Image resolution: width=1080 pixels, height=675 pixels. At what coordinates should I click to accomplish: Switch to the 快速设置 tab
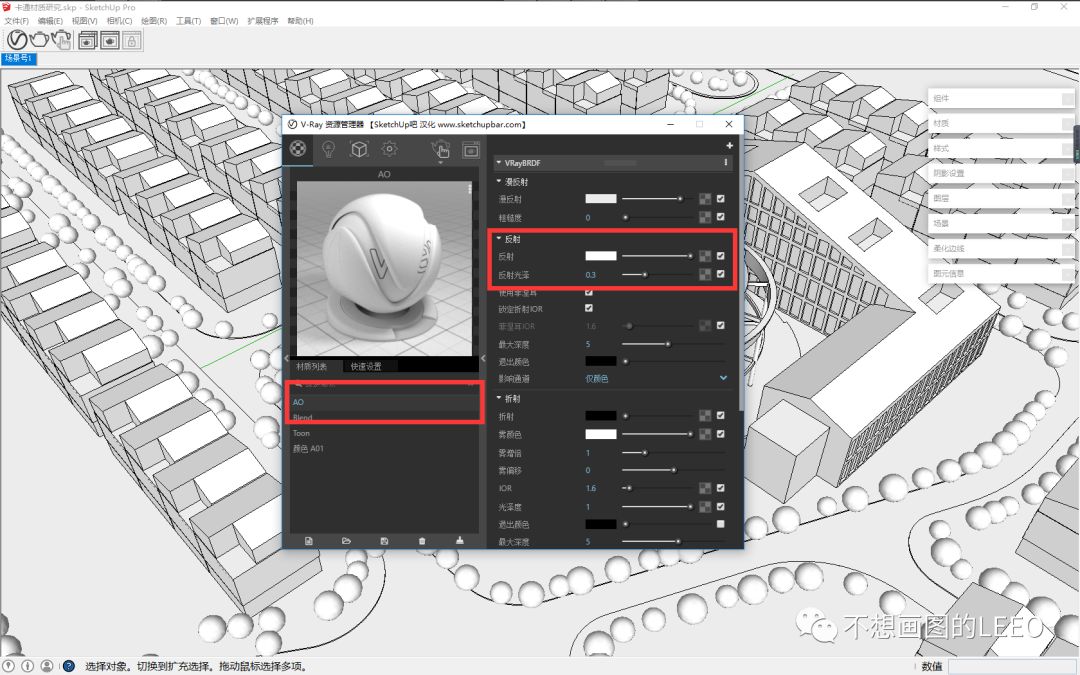pos(366,367)
